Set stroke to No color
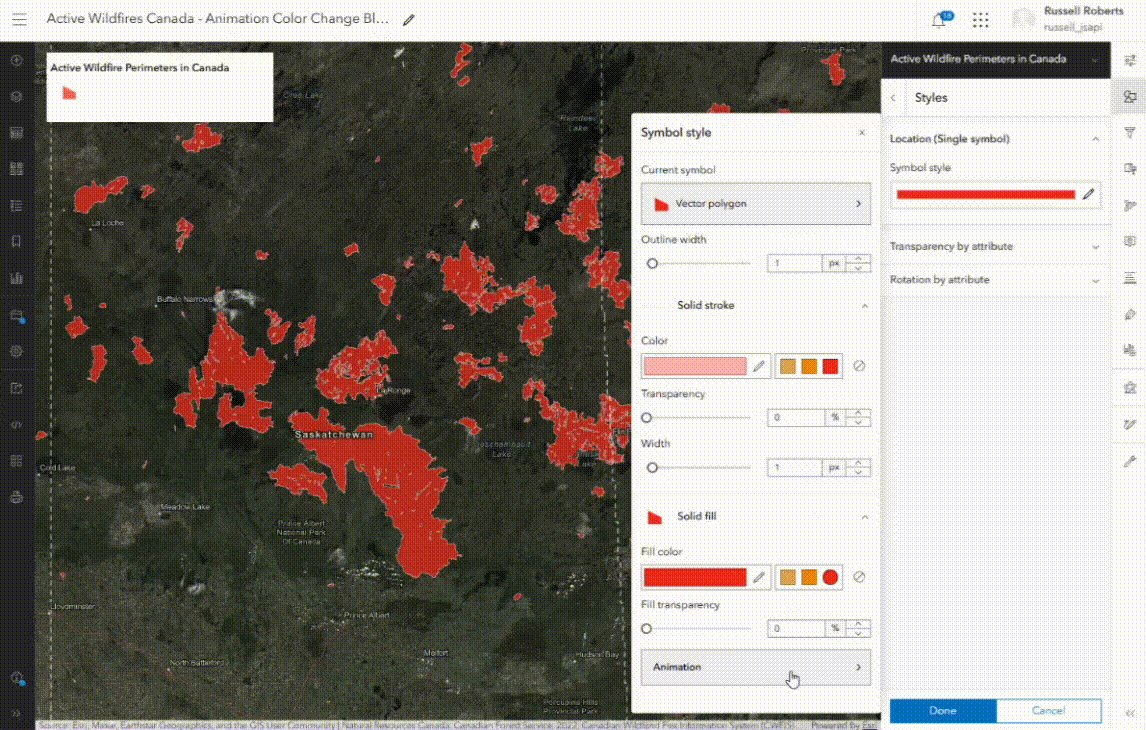 [860, 366]
